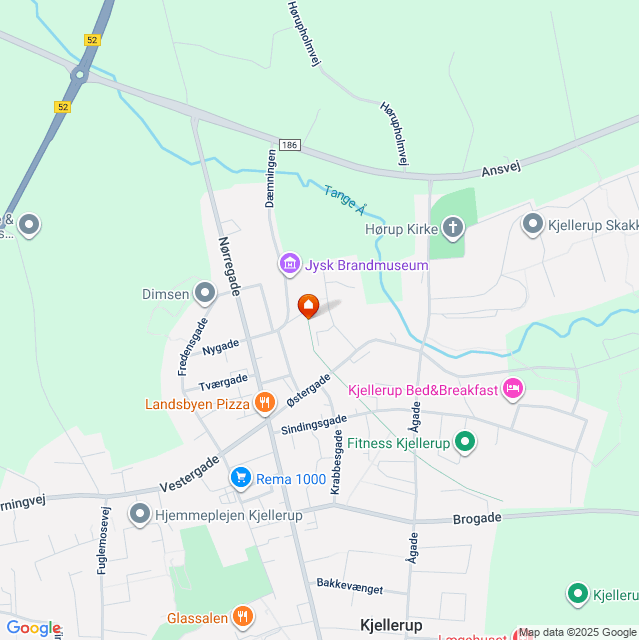Image resolution: width=639 pixels, height=640 pixels.
Task: Click the upper route 52 highway shield
Action: click(x=92, y=40)
